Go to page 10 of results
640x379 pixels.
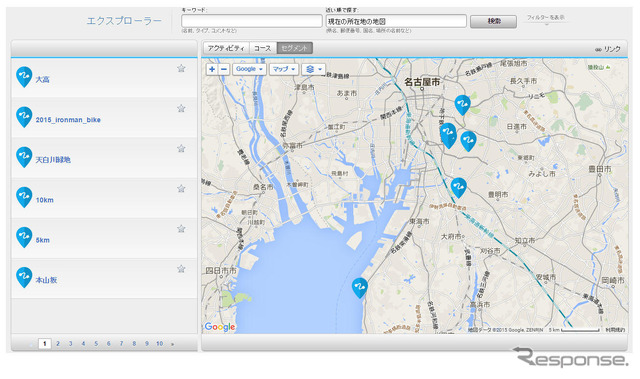coord(160,344)
